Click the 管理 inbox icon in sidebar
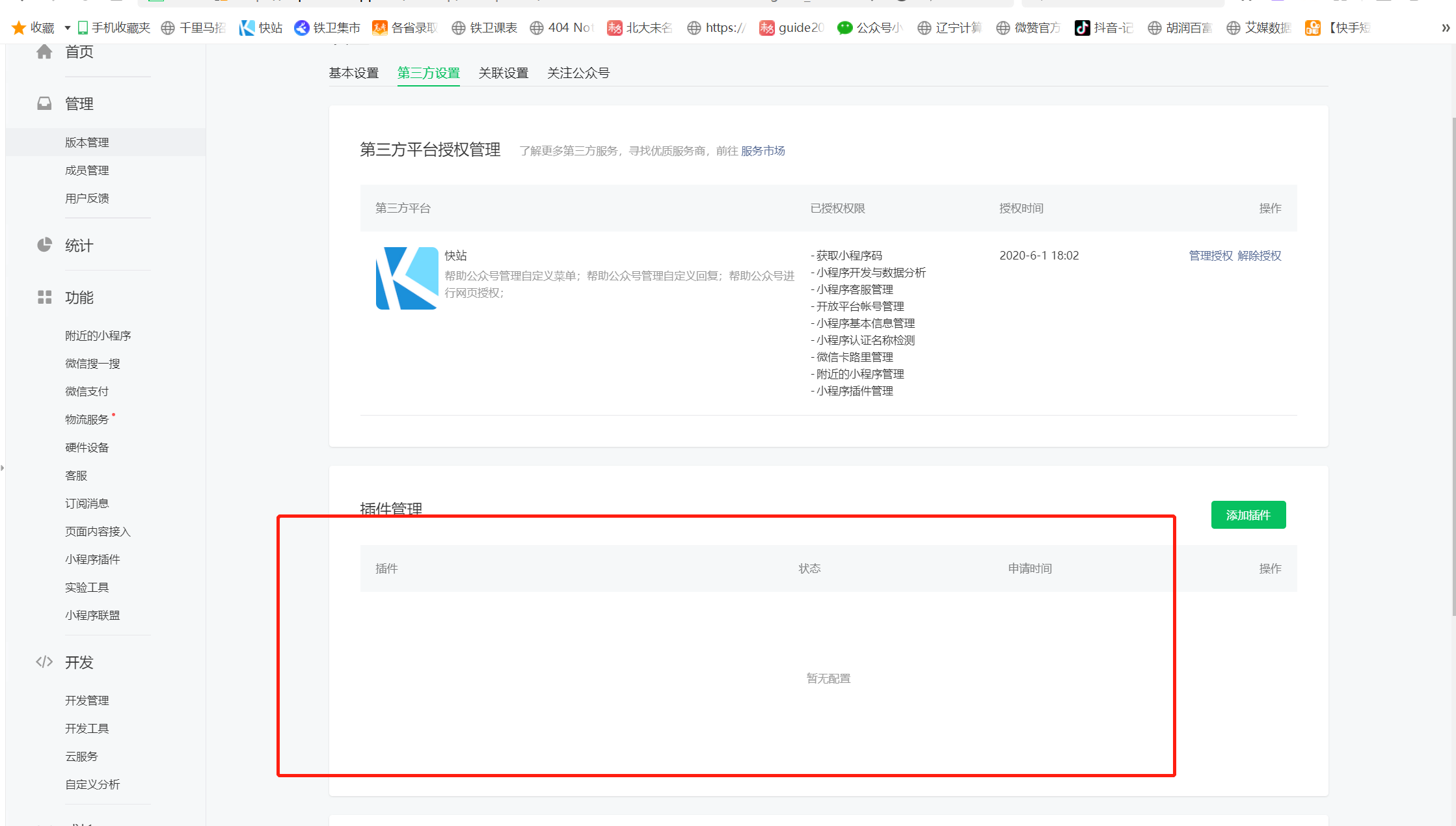1456x826 pixels. 44,103
